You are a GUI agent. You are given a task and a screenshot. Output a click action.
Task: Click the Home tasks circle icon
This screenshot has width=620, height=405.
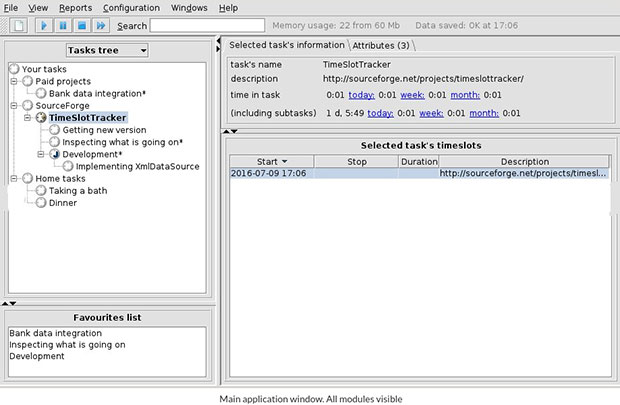click(x=27, y=178)
